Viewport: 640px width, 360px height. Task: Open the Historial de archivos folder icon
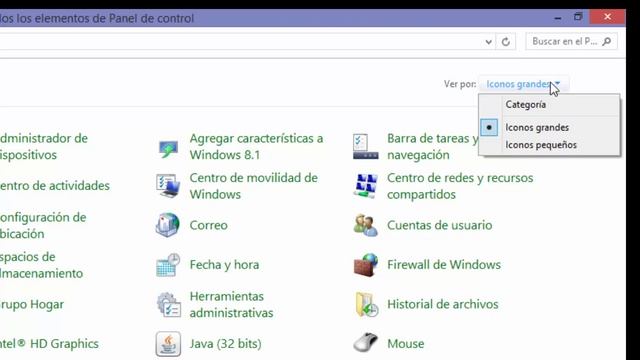coord(366,304)
